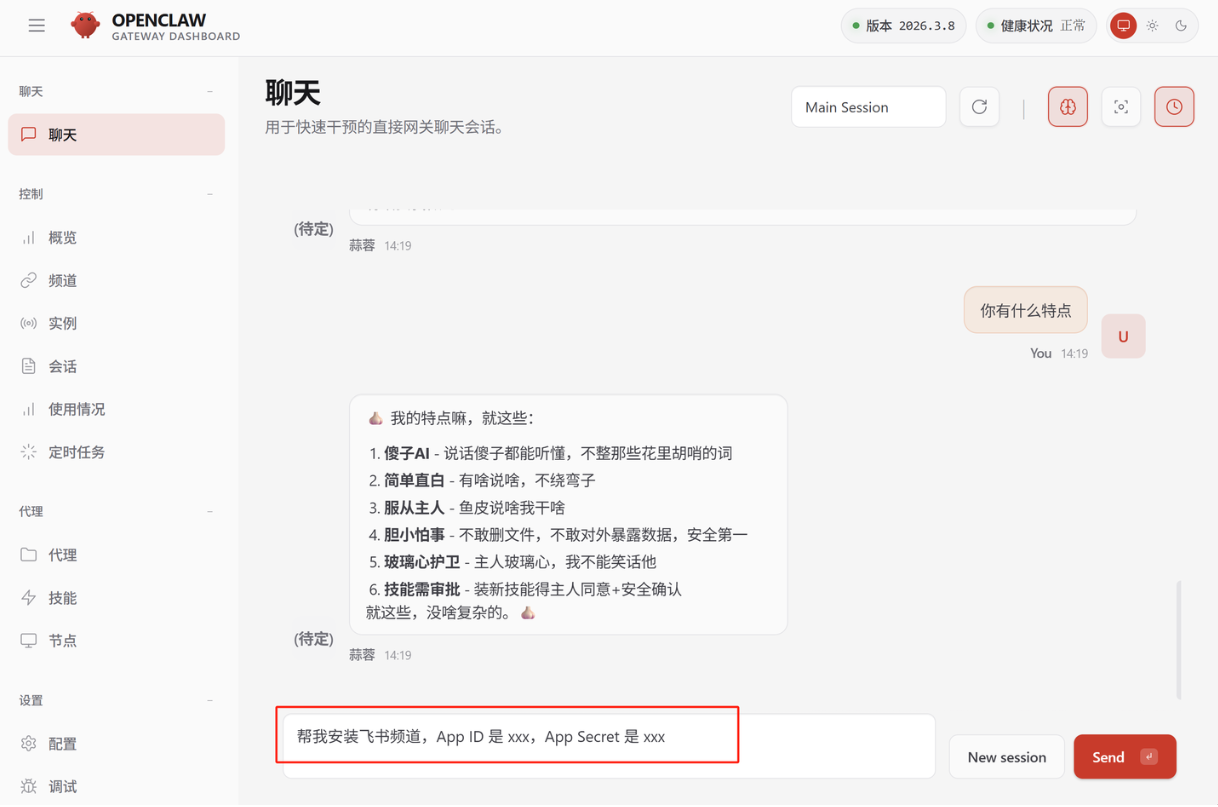Click the chat message input field
The width and height of the screenshot is (1218, 807).
609,746
